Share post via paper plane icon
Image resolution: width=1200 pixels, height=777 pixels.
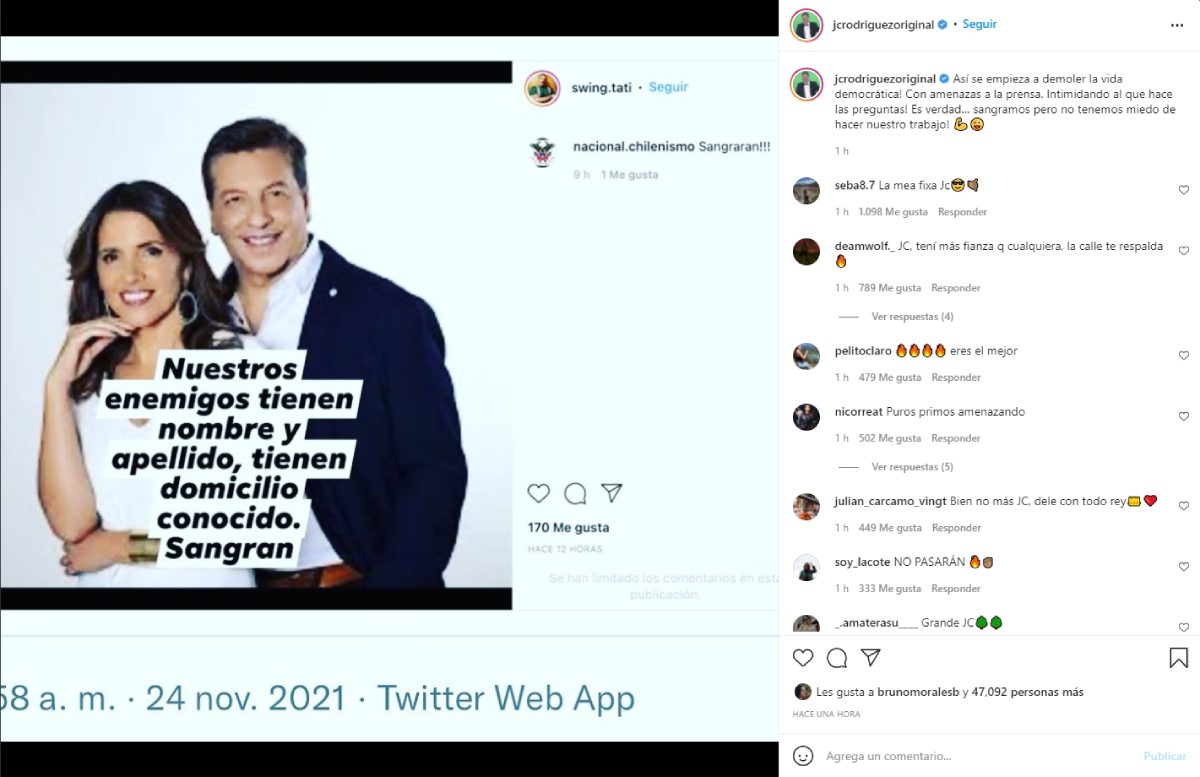(871, 658)
